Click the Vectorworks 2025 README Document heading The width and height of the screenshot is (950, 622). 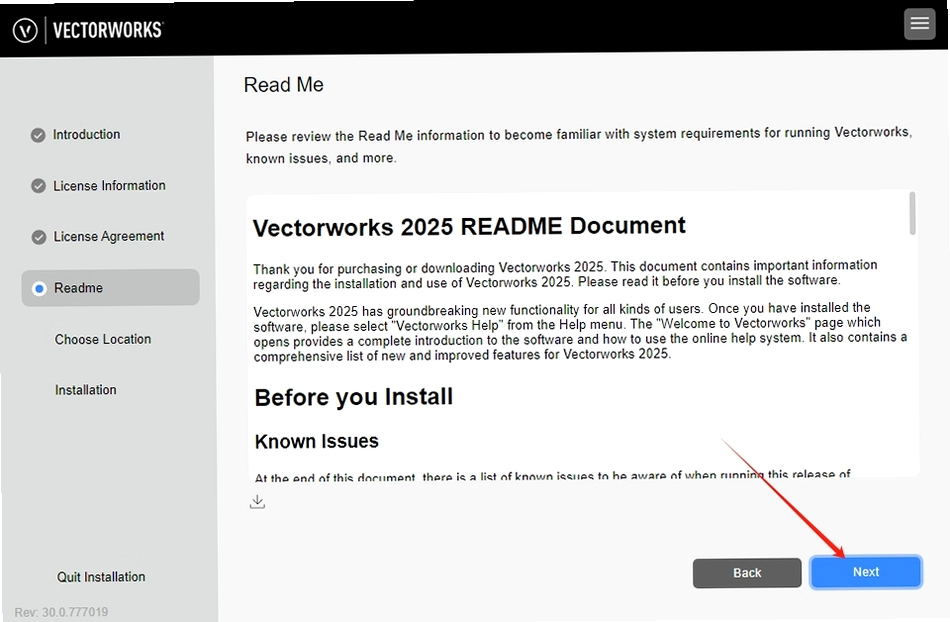coord(469,227)
